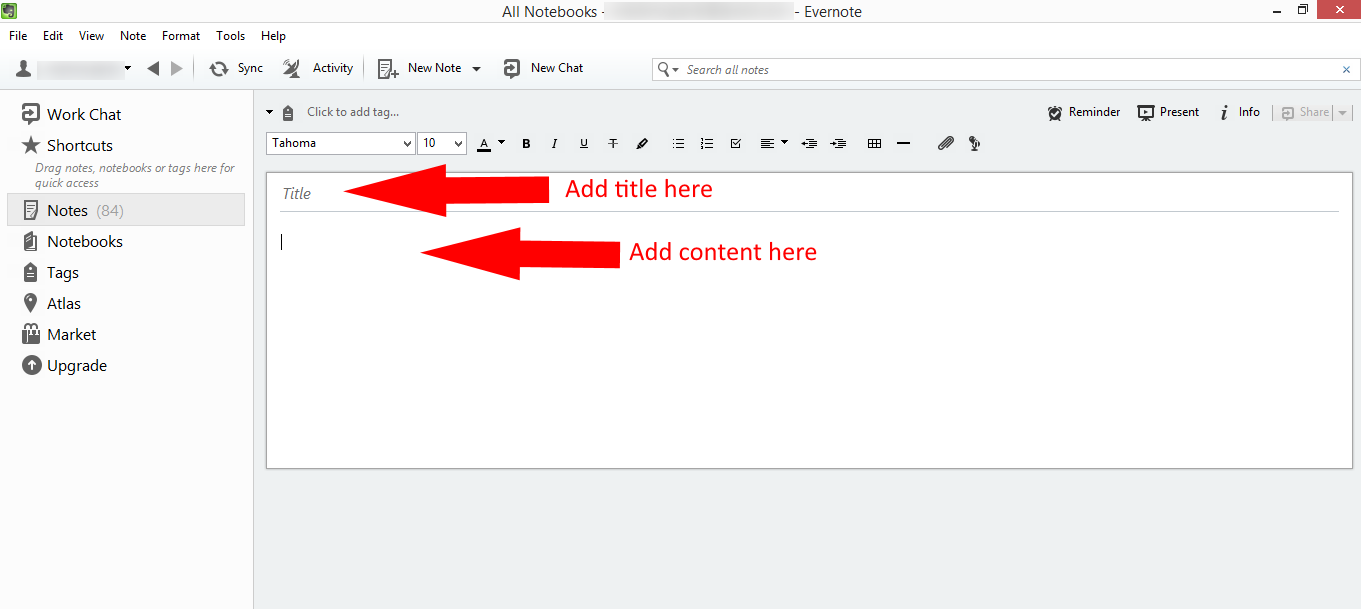
Task: Attach a file with the paperclip icon
Action: (945, 143)
